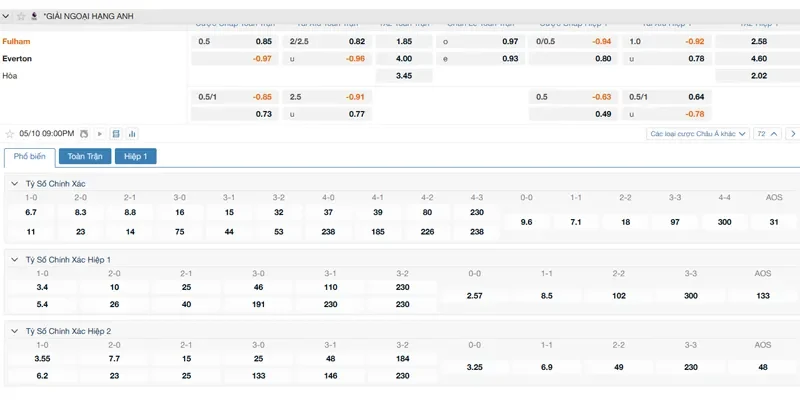The height and width of the screenshot is (400, 800).
Task: Click the jersey icon beside match time
Action: pyautogui.click(x=84, y=133)
